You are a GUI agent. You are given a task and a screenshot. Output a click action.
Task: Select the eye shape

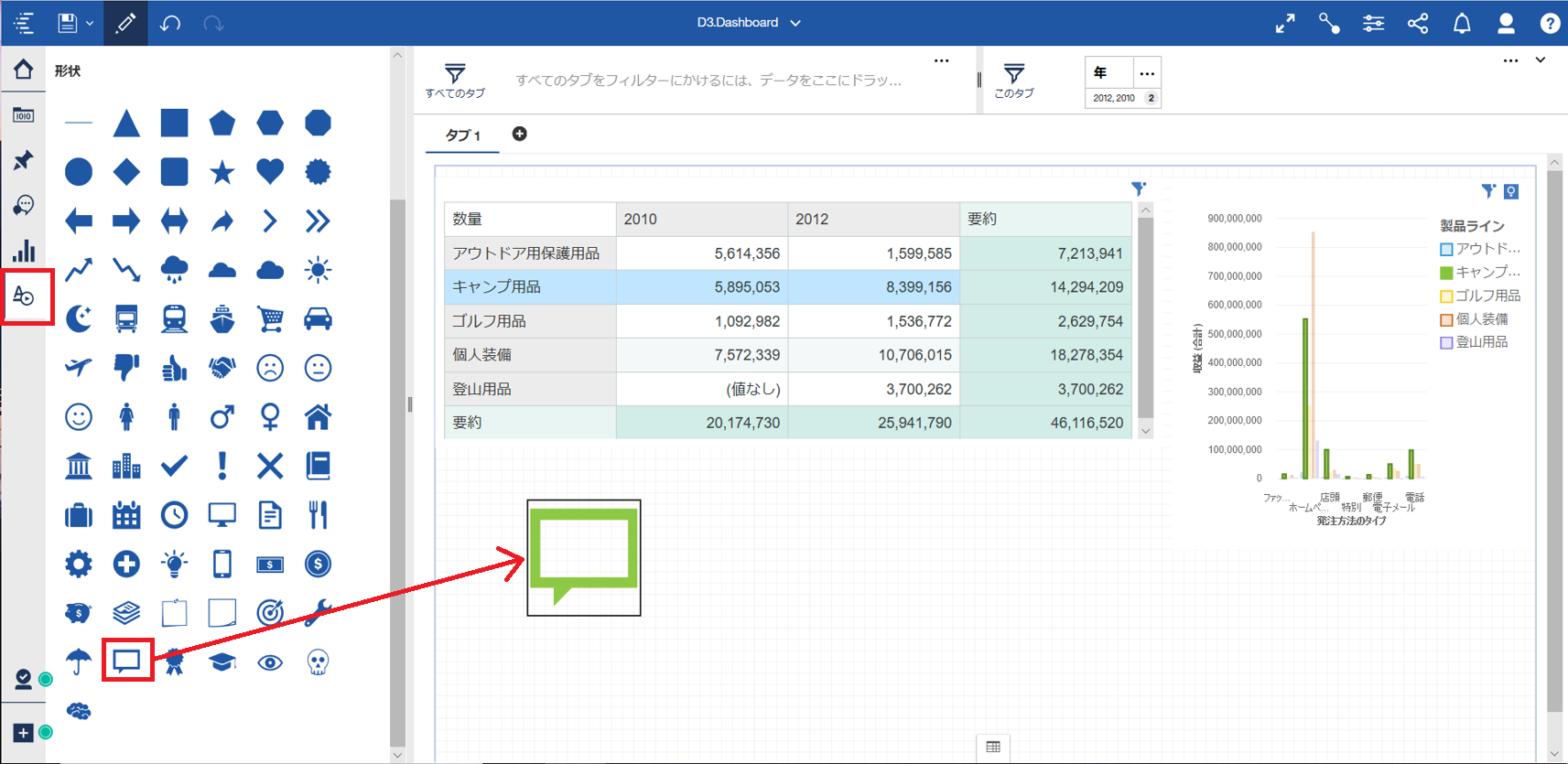click(270, 662)
